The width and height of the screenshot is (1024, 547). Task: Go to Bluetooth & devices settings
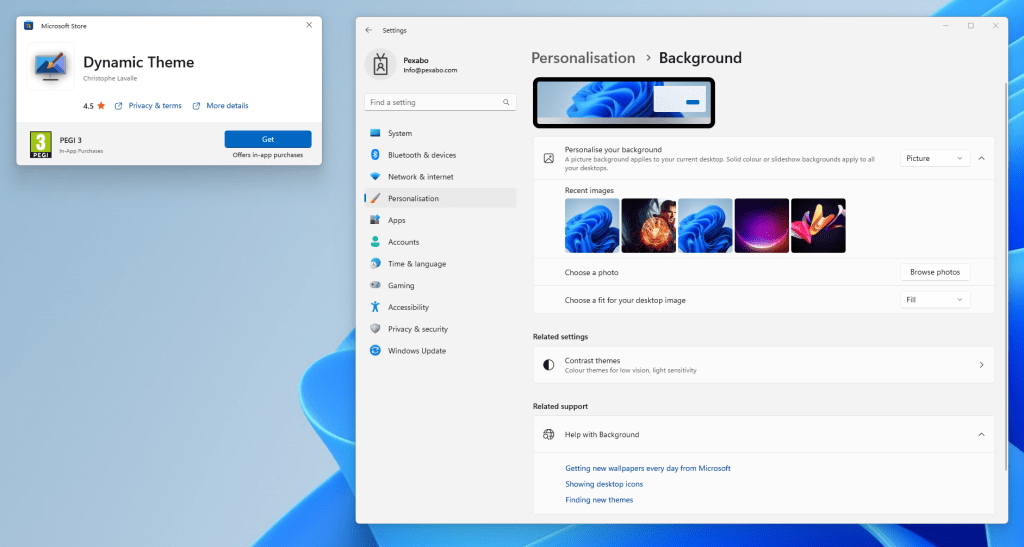[x=440, y=155]
